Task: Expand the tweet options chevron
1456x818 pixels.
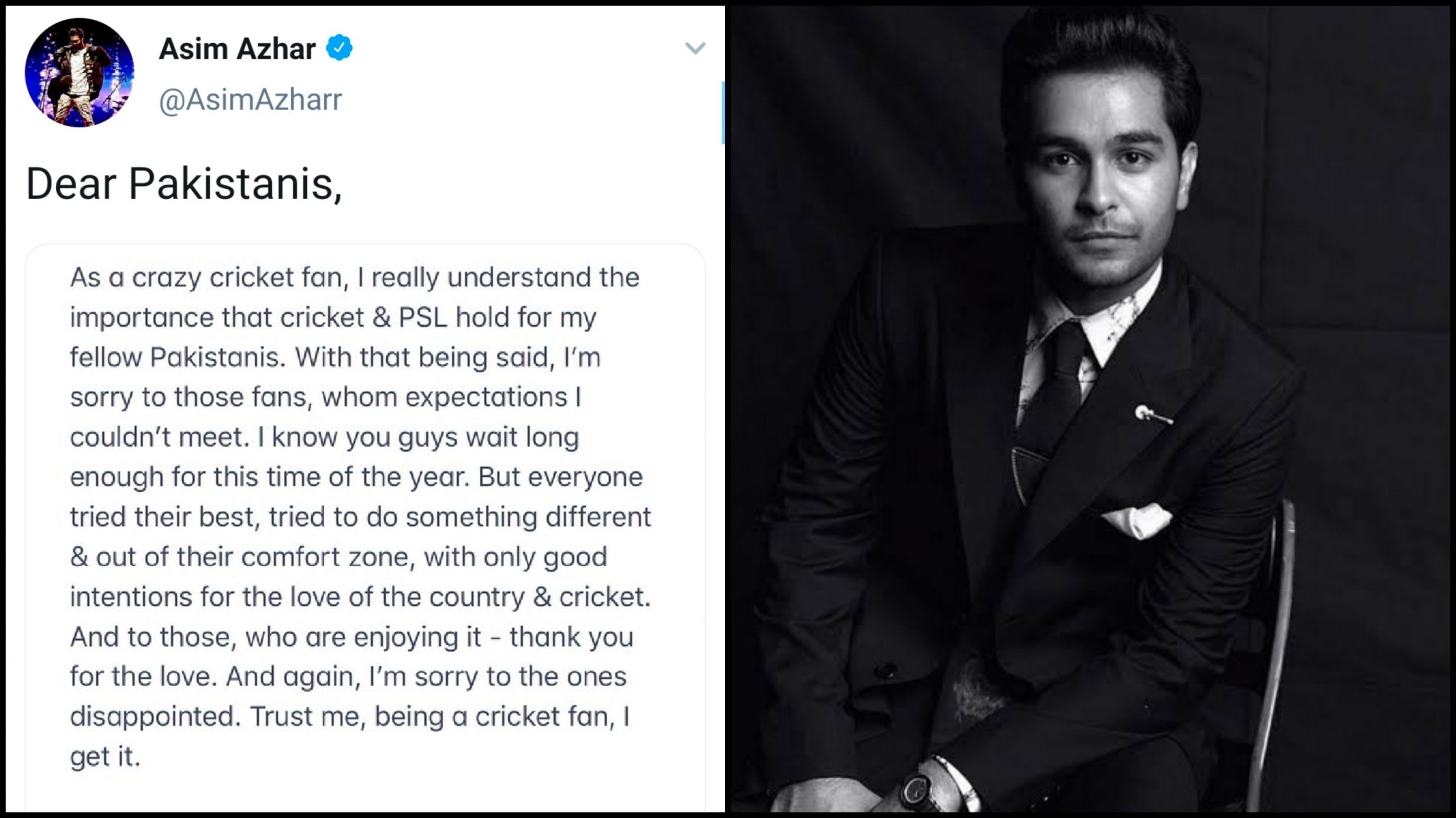Action: click(x=695, y=48)
